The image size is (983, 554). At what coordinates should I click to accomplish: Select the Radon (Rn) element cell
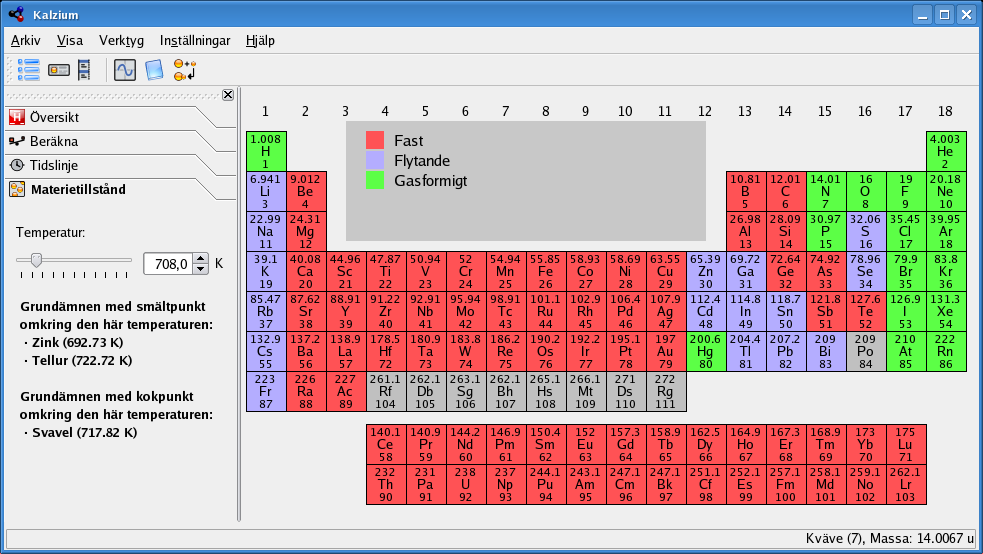click(945, 351)
